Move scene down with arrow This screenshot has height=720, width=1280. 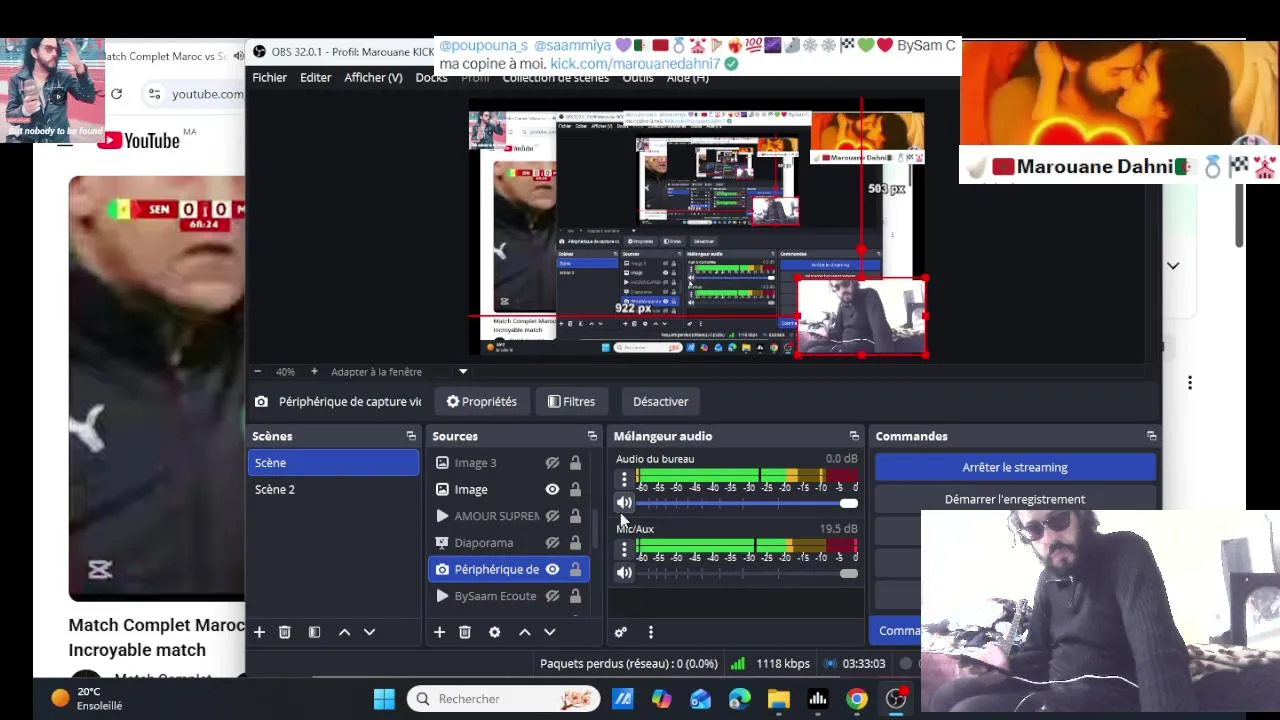(x=369, y=632)
